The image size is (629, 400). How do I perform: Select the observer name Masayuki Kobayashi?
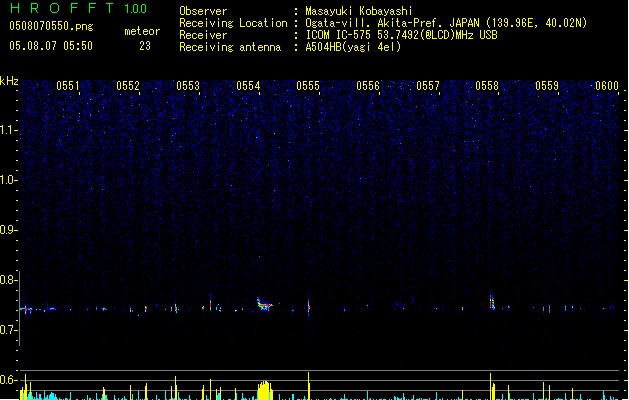tap(359, 11)
